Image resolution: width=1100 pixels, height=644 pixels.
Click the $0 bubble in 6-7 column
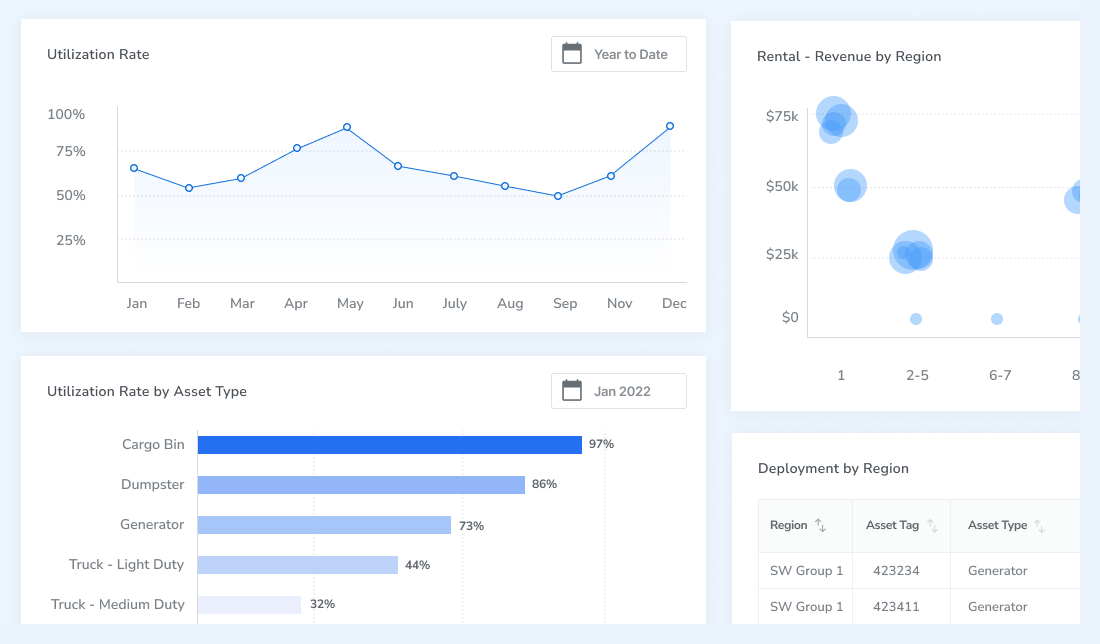[997, 319]
